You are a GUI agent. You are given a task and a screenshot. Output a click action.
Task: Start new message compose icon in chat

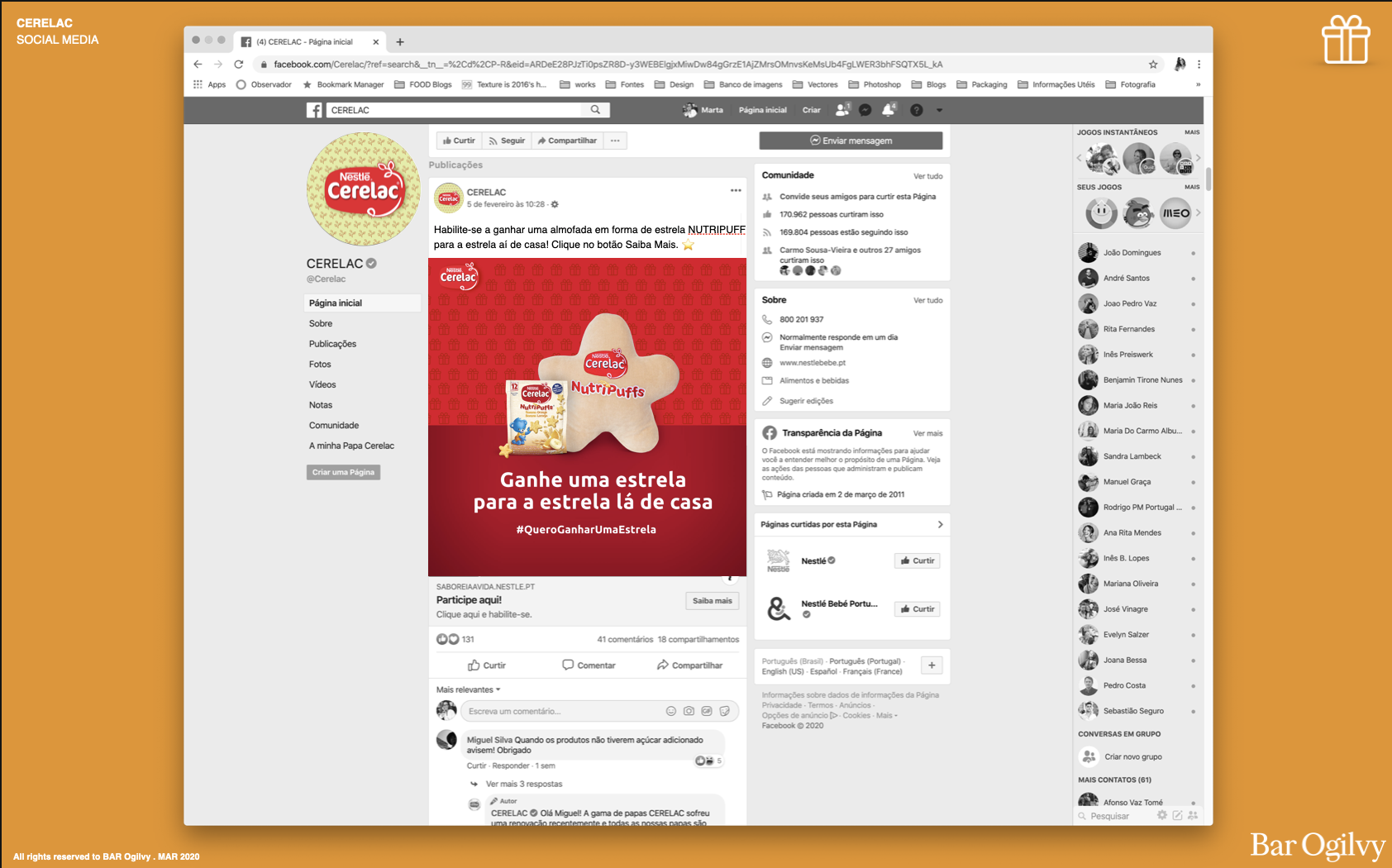pyautogui.click(x=1177, y=815)
